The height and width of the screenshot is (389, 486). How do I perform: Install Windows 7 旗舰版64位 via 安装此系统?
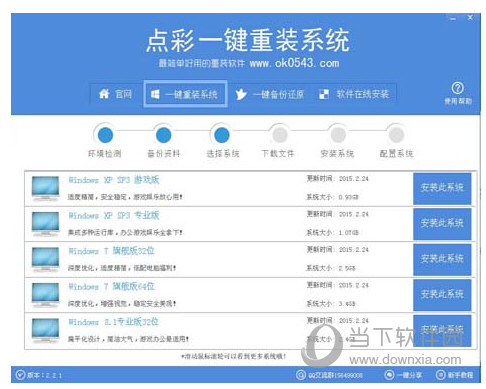(442, 295)
